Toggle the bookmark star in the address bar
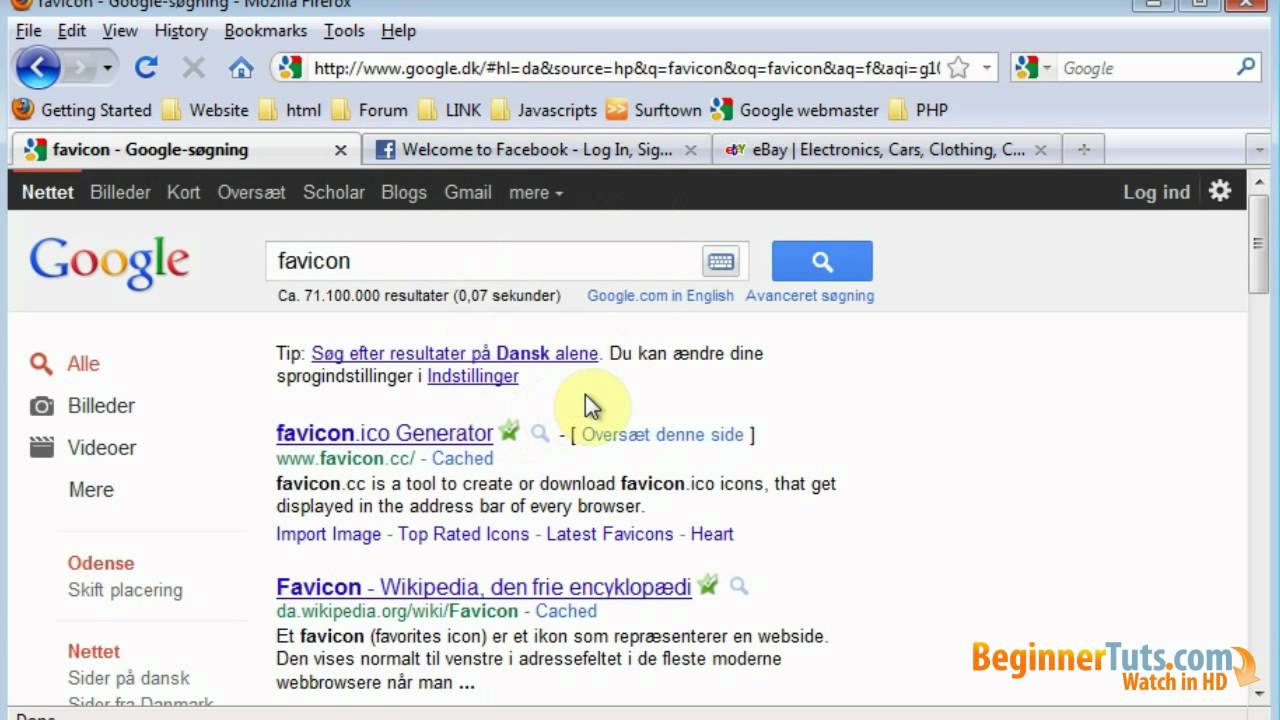Viewport: 1280px width, 720px height. (x=956, y=67)
